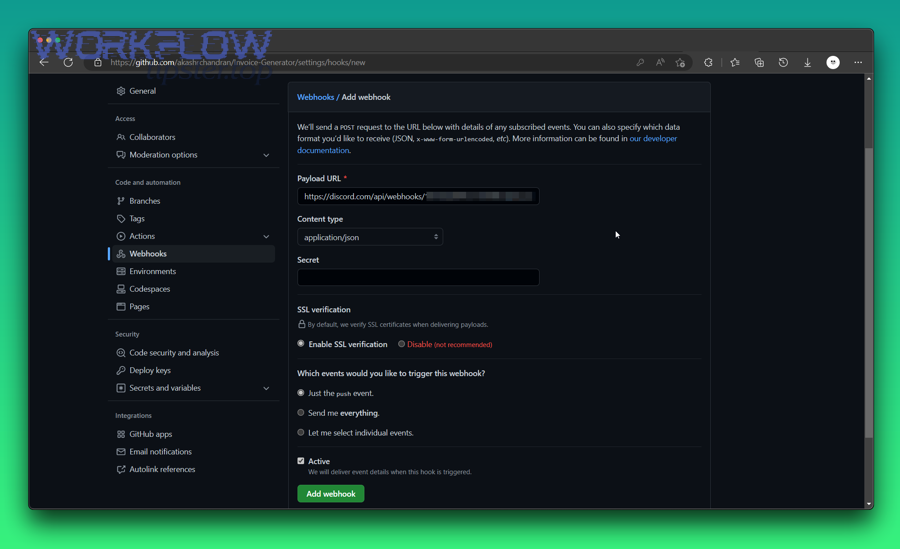Click the Deploy keys key icon
This screenshot has height=549, width=900.
(121, 370)
